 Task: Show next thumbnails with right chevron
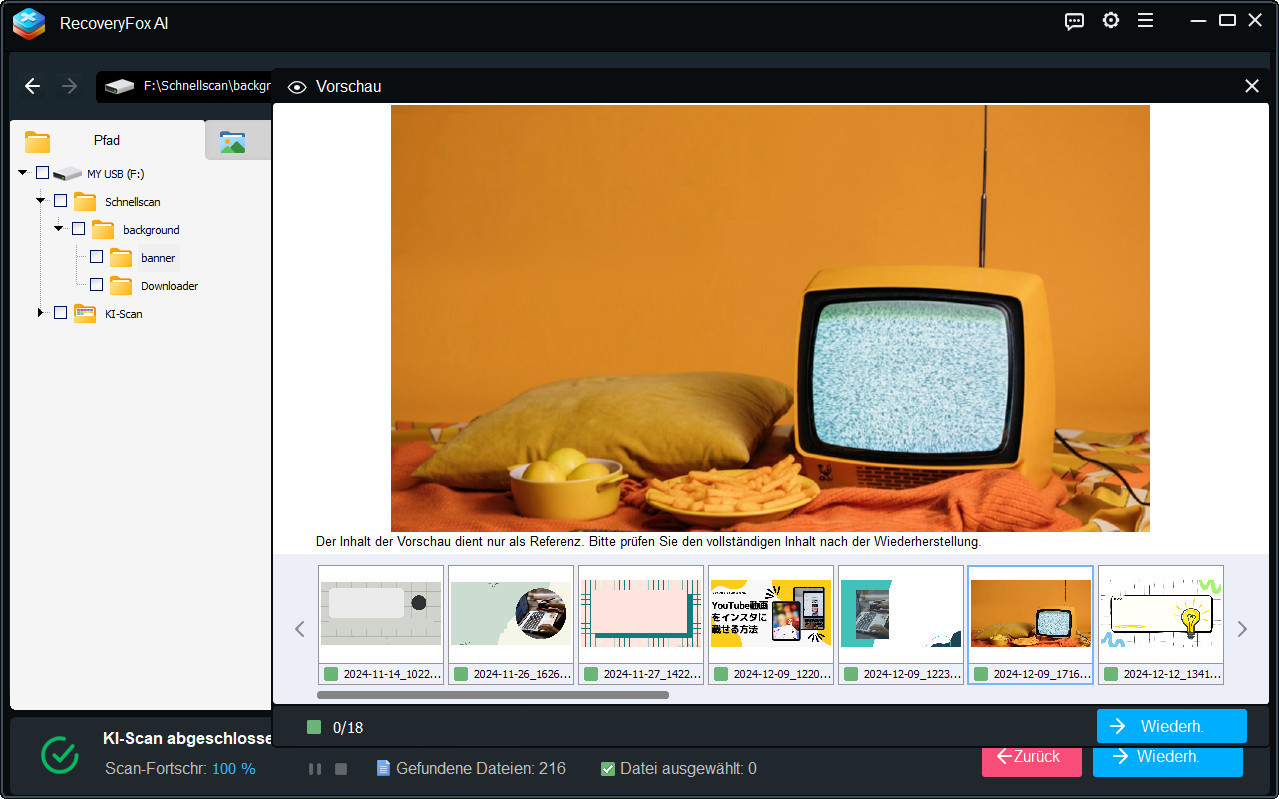click(x=1242, y=629)
